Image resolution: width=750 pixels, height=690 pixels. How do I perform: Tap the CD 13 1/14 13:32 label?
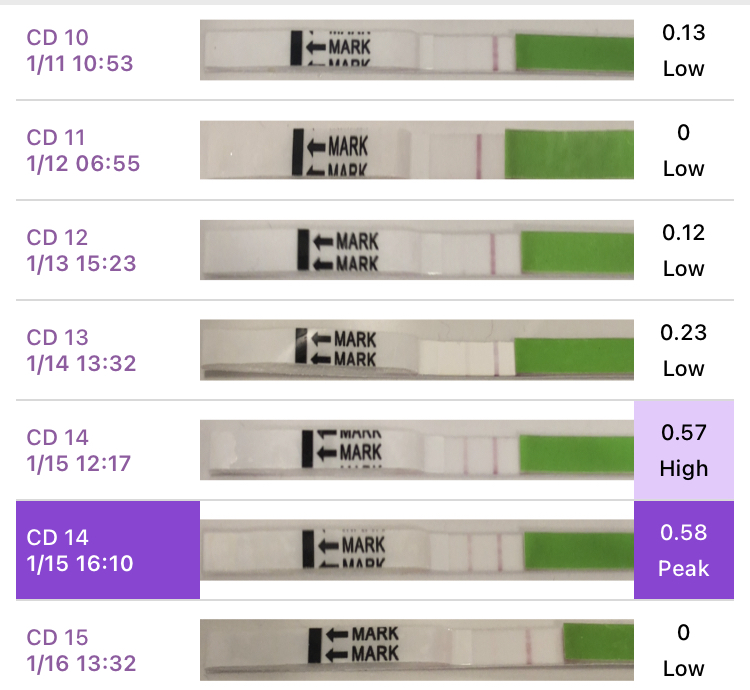point(80,351)
